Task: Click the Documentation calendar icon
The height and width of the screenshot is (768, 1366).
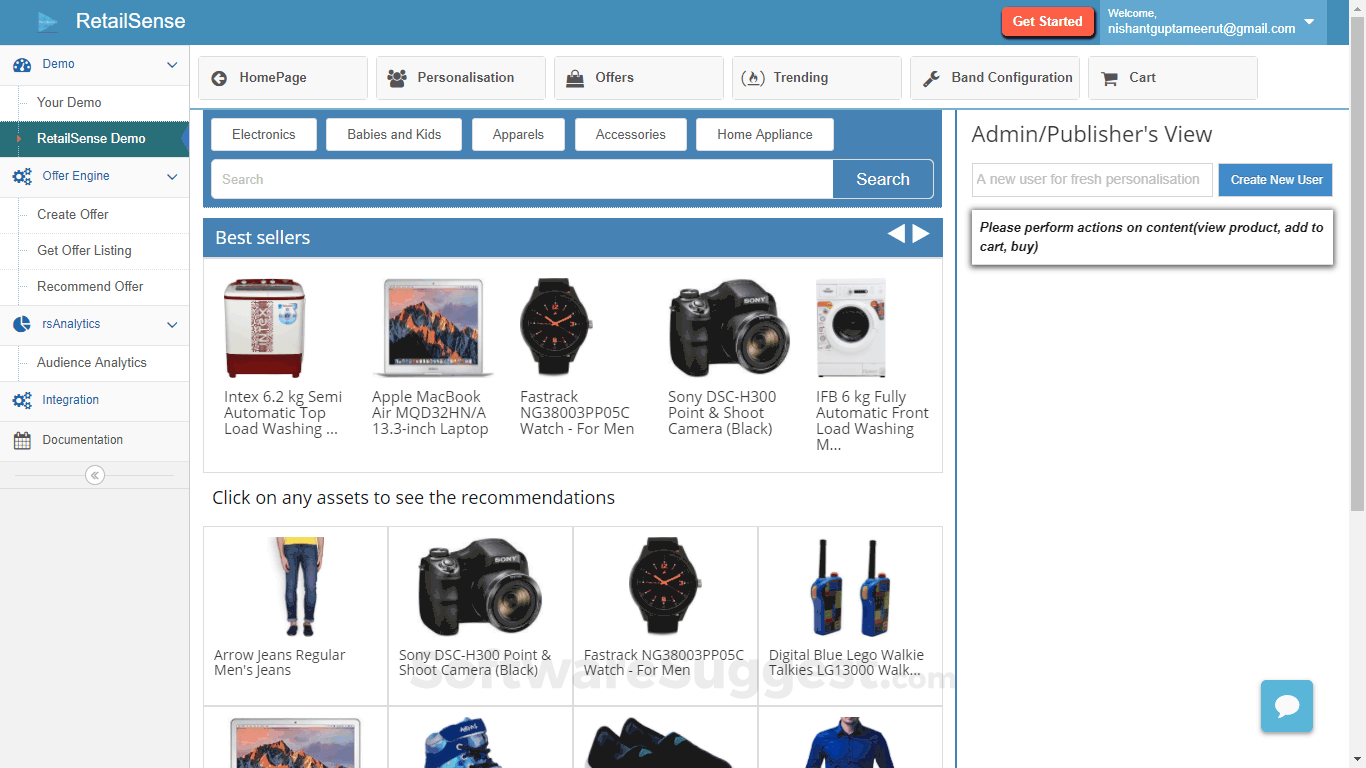Action: [x=22, y=439]
